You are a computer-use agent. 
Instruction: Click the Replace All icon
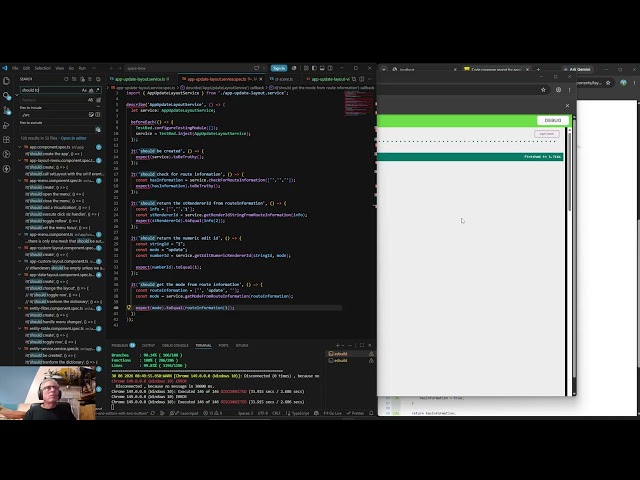click(98, 100)
